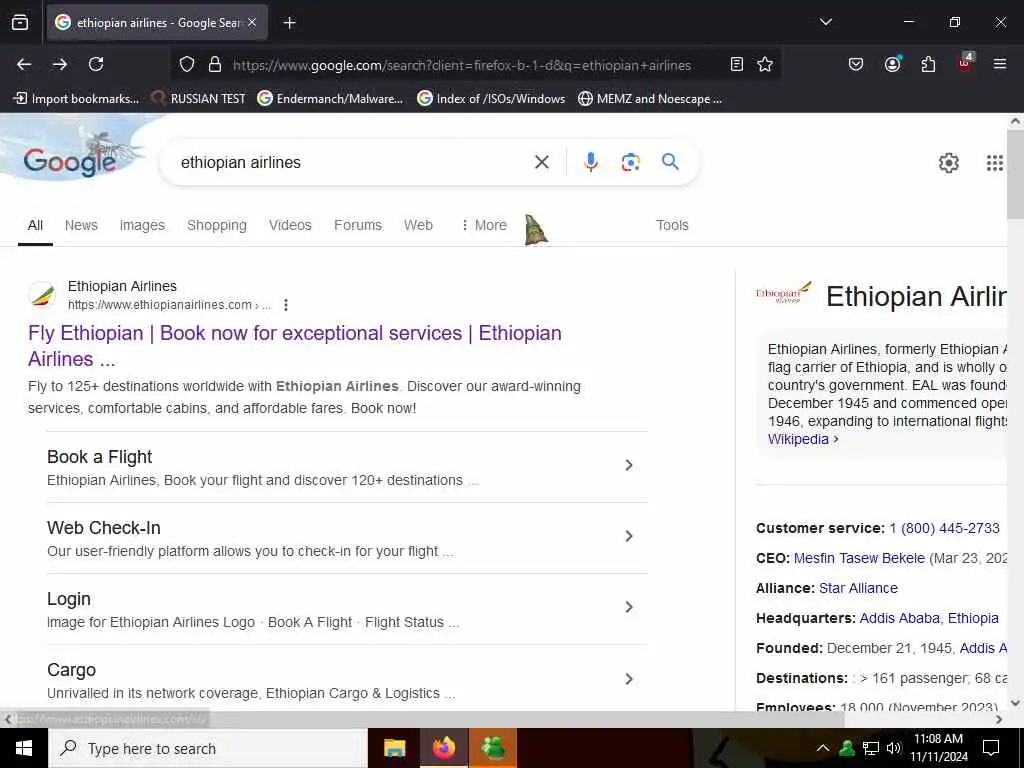Click horizontal scrollbar at page bottom
The width and height of the screenshot is (1024, 768).
pyautogui.click(x=429, y=719)
